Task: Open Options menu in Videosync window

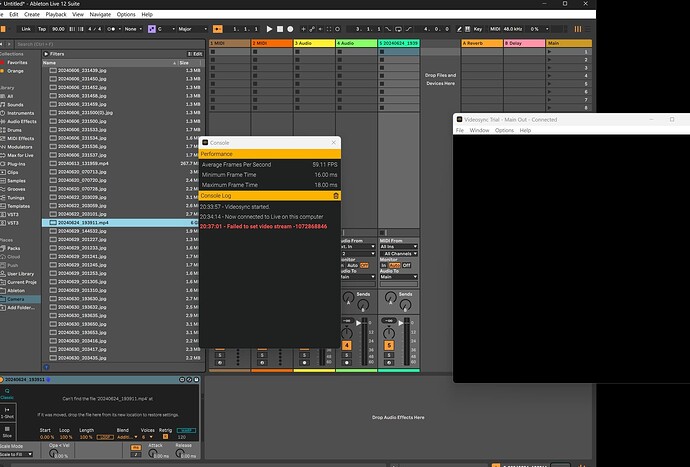Action: (x=504, y=130)
